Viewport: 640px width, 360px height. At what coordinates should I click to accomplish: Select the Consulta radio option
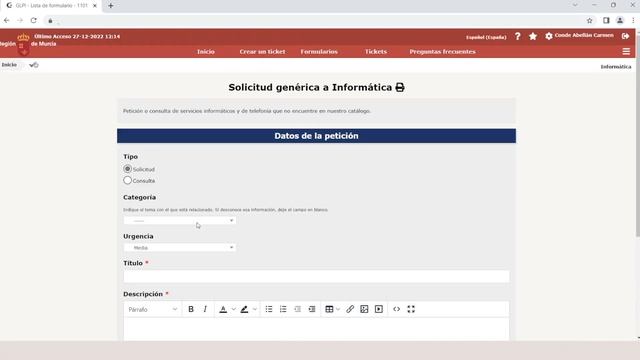pyautogui.click(x=127, y=180)
